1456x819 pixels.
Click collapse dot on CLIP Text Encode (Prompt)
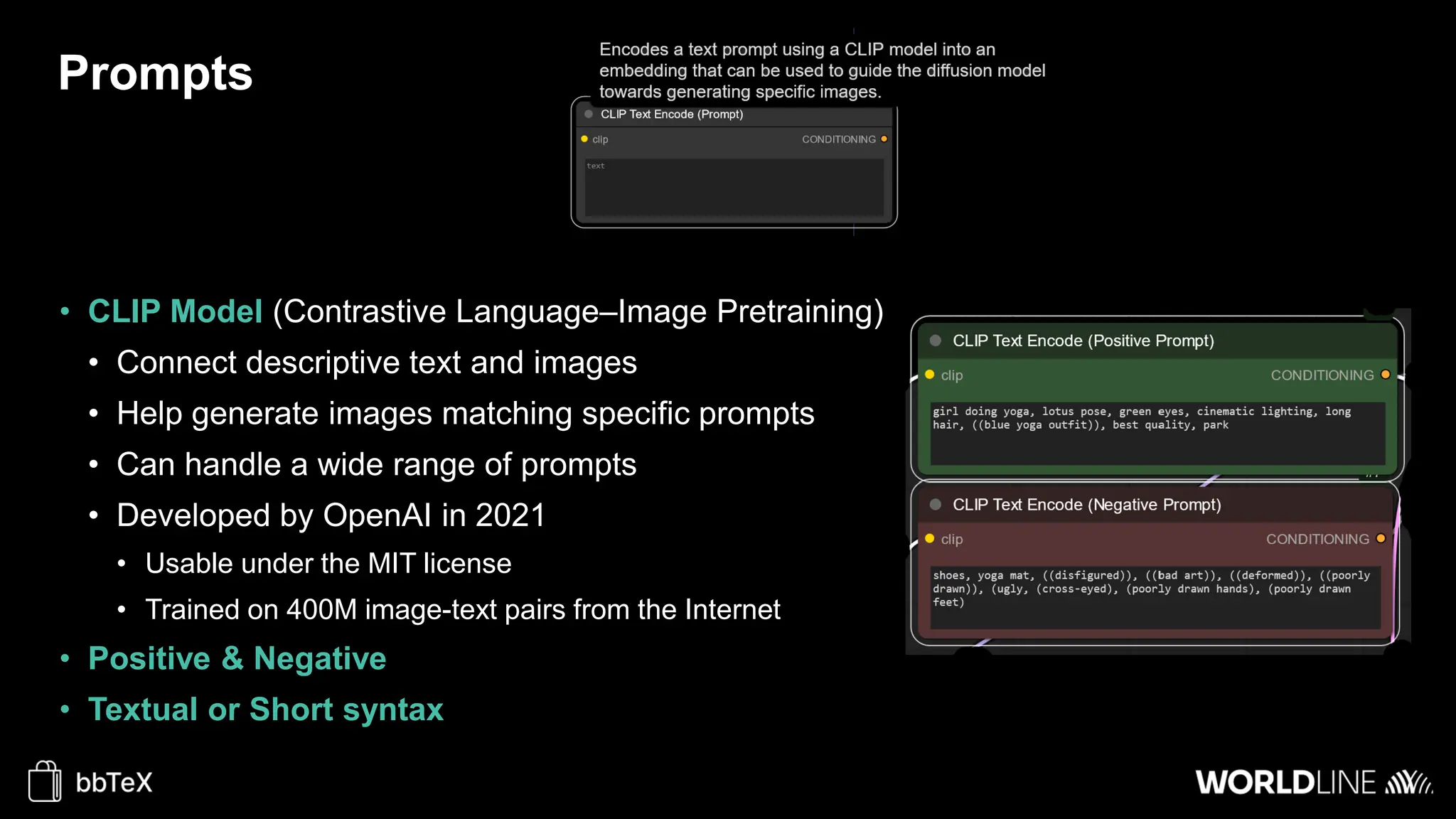589,114
